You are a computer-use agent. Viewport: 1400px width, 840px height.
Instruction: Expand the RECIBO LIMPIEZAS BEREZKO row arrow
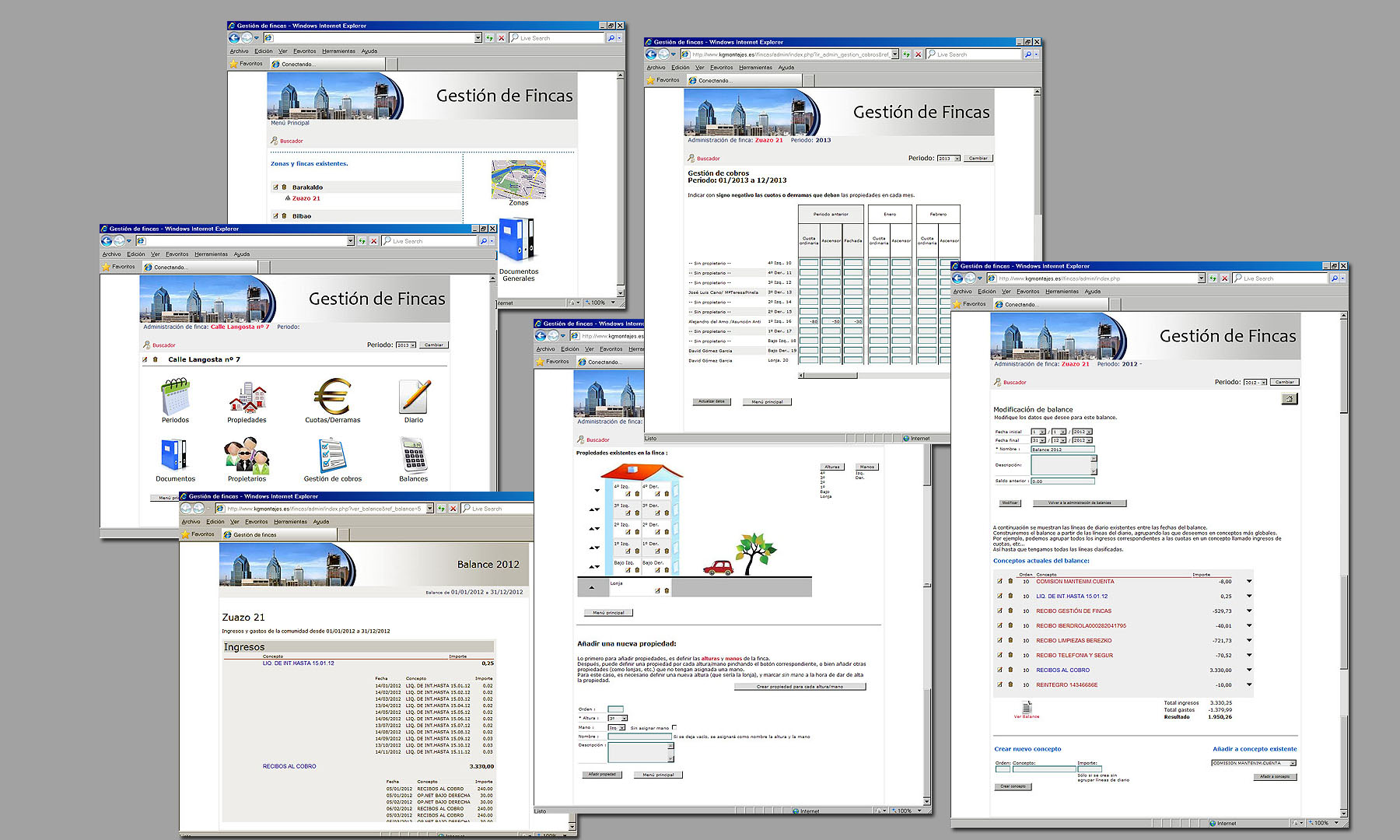pyautogui.click(x=1249, y=640)
